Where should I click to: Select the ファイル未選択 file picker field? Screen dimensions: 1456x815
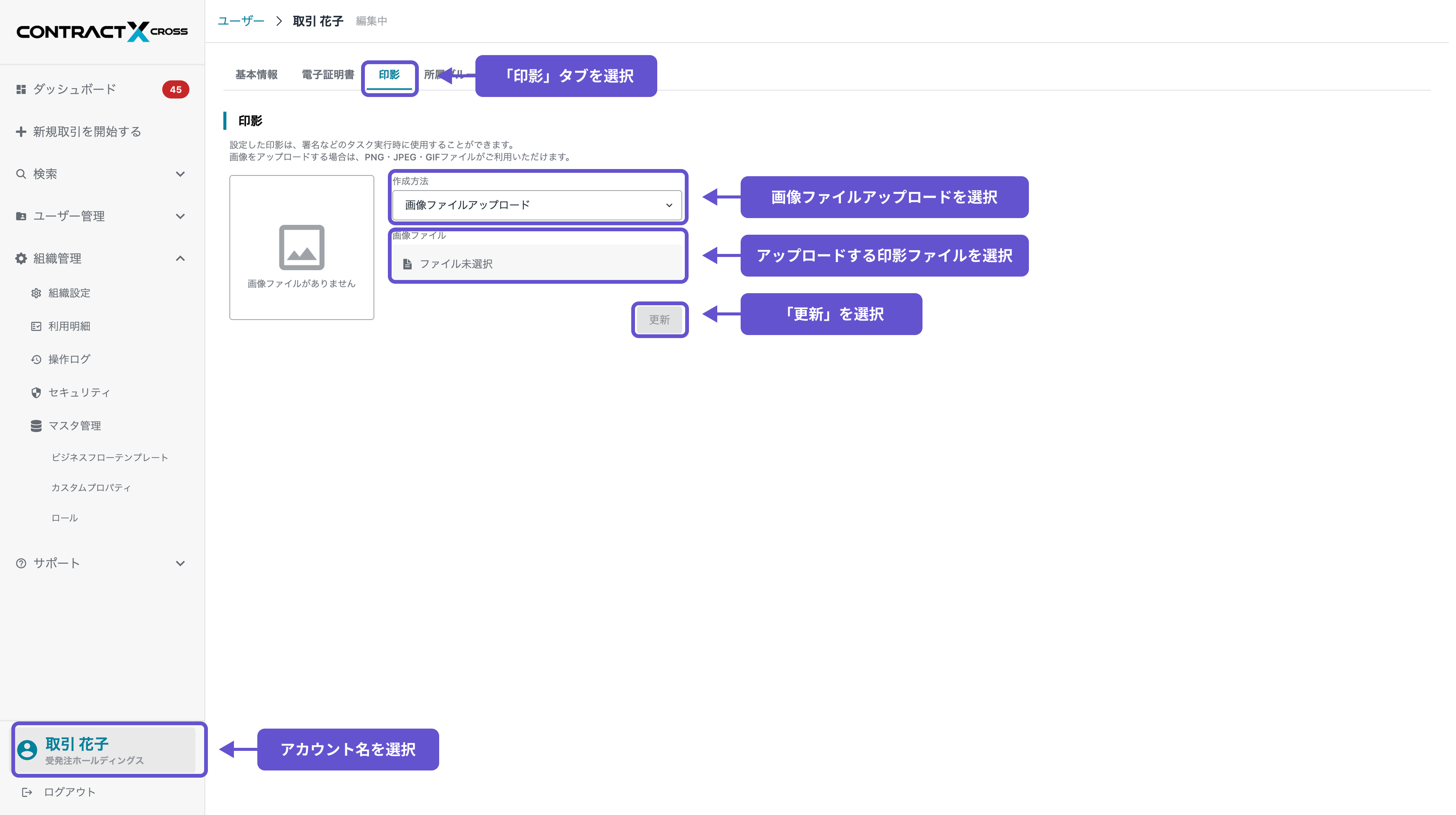(537, 263)
